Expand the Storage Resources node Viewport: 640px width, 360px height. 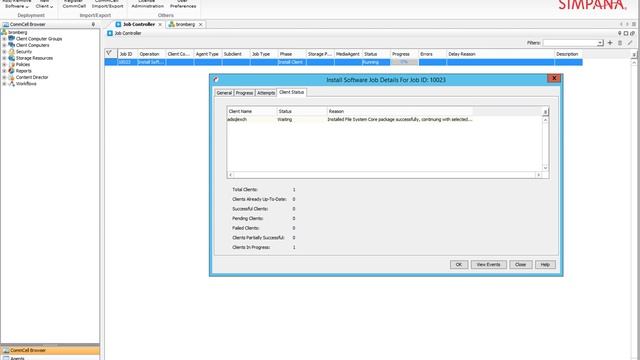tap(4, 58)
